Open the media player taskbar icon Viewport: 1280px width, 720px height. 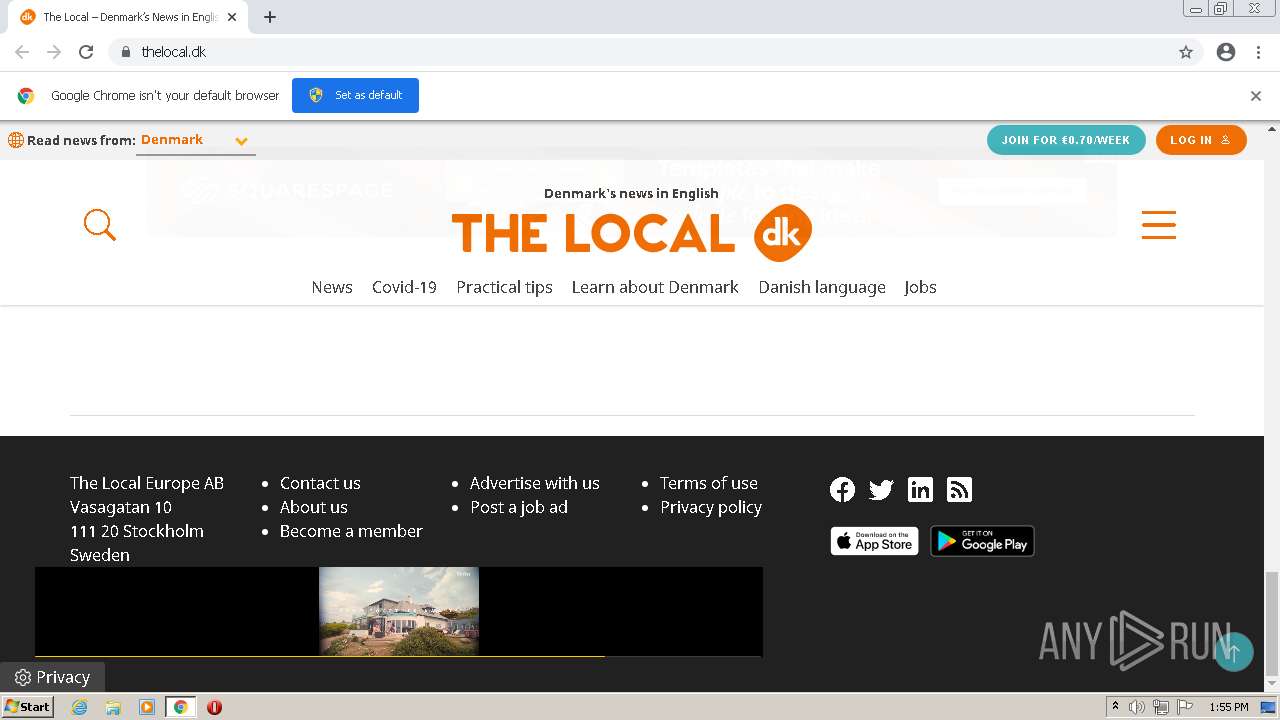tap(147, 707)
